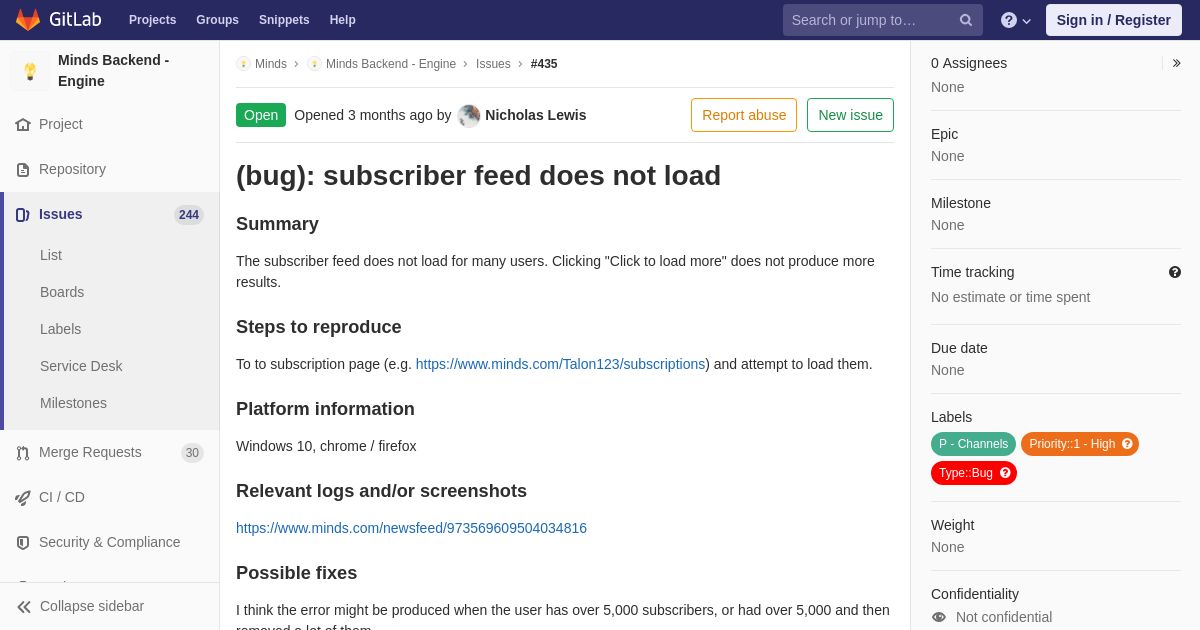Click the Open status badge

click(261, 115)
